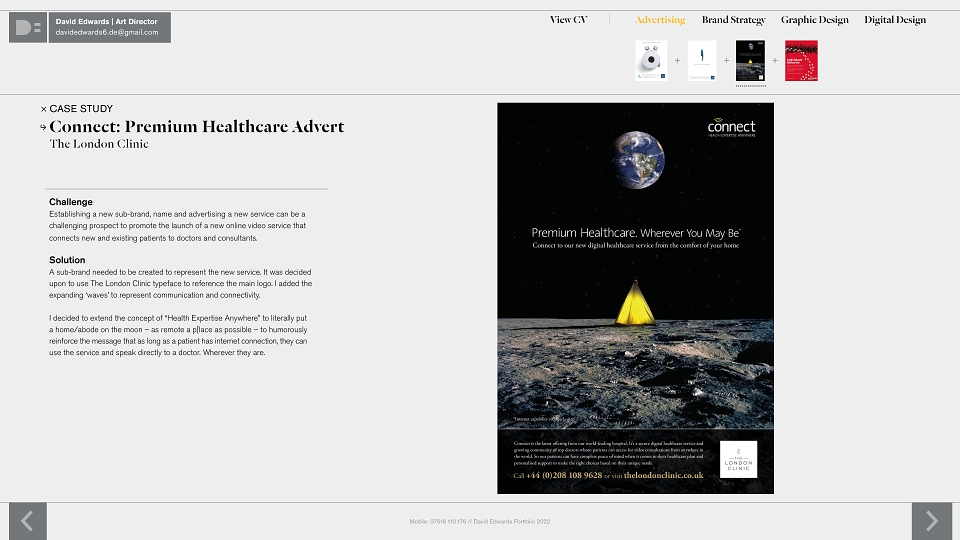Select the moon advert thumbnail
This screenshot has height=540, width=960.
point(751,61)
